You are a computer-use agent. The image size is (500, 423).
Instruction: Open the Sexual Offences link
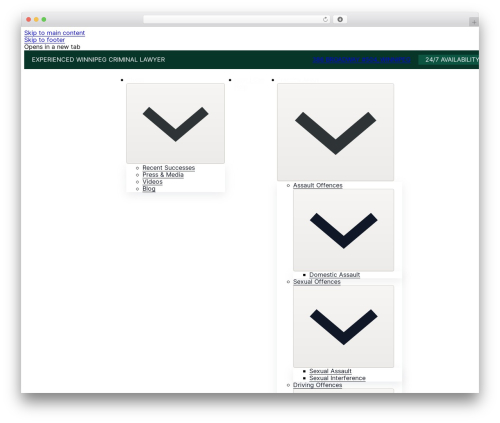pos(317,282)
